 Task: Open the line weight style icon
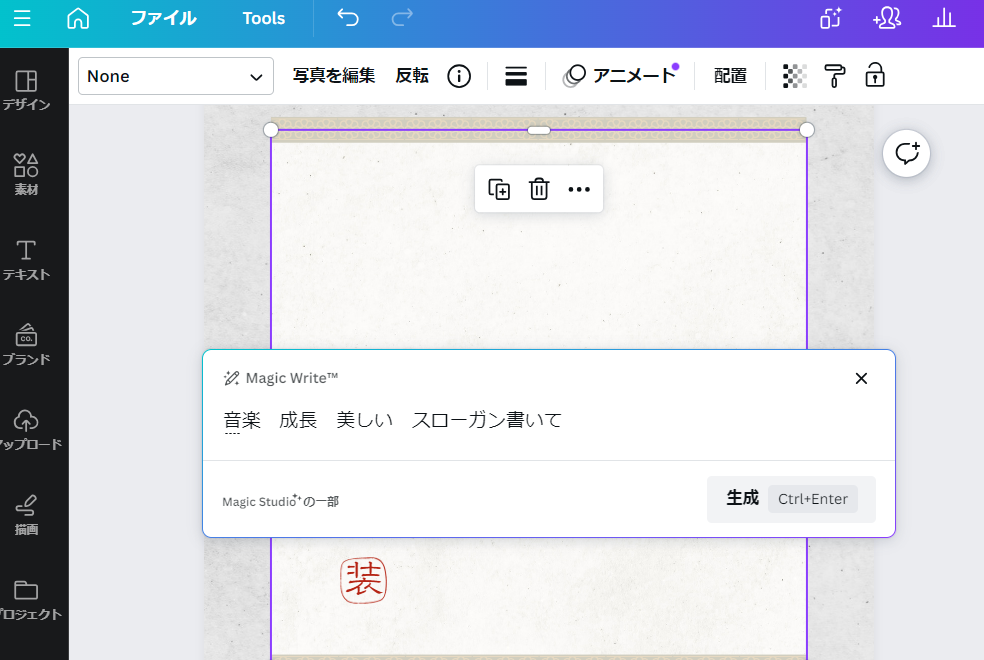pos(516,77)
